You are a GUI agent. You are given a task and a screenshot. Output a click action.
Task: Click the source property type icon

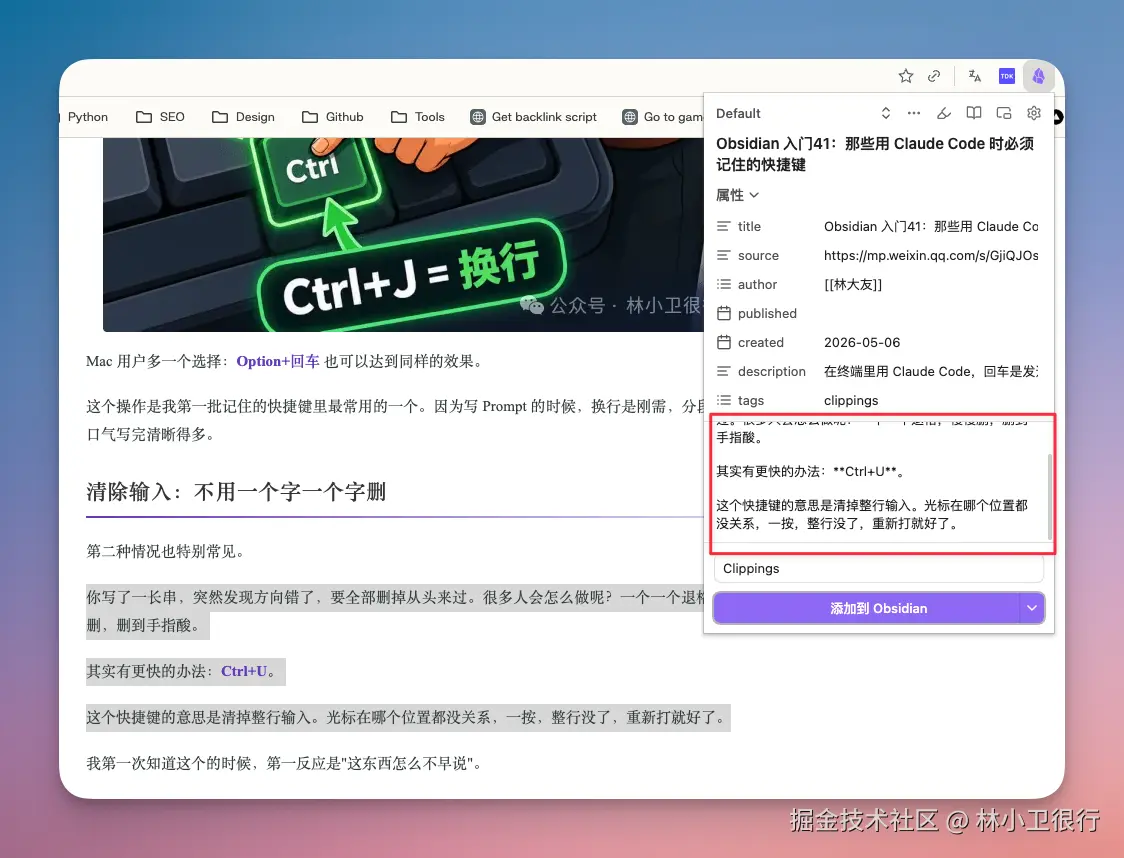click(724, 255)
